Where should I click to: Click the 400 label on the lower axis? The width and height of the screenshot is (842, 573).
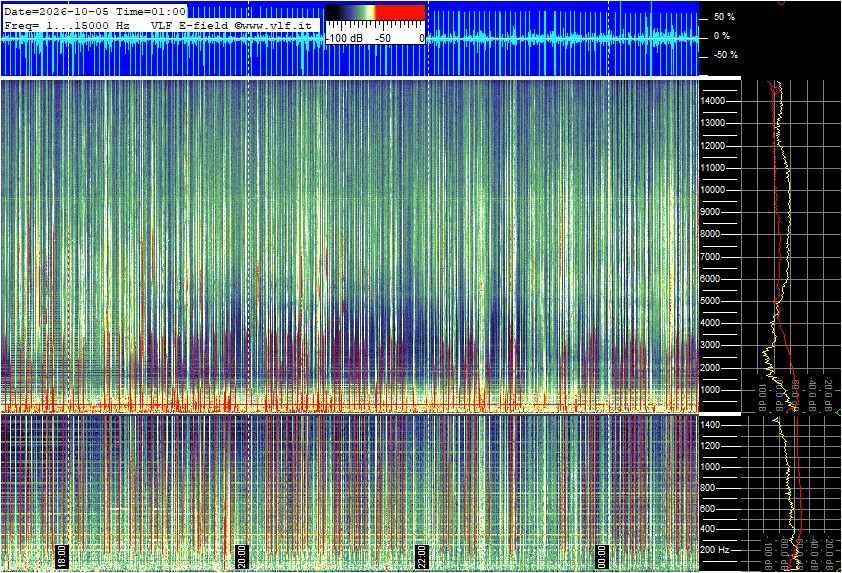coord(708,529)
